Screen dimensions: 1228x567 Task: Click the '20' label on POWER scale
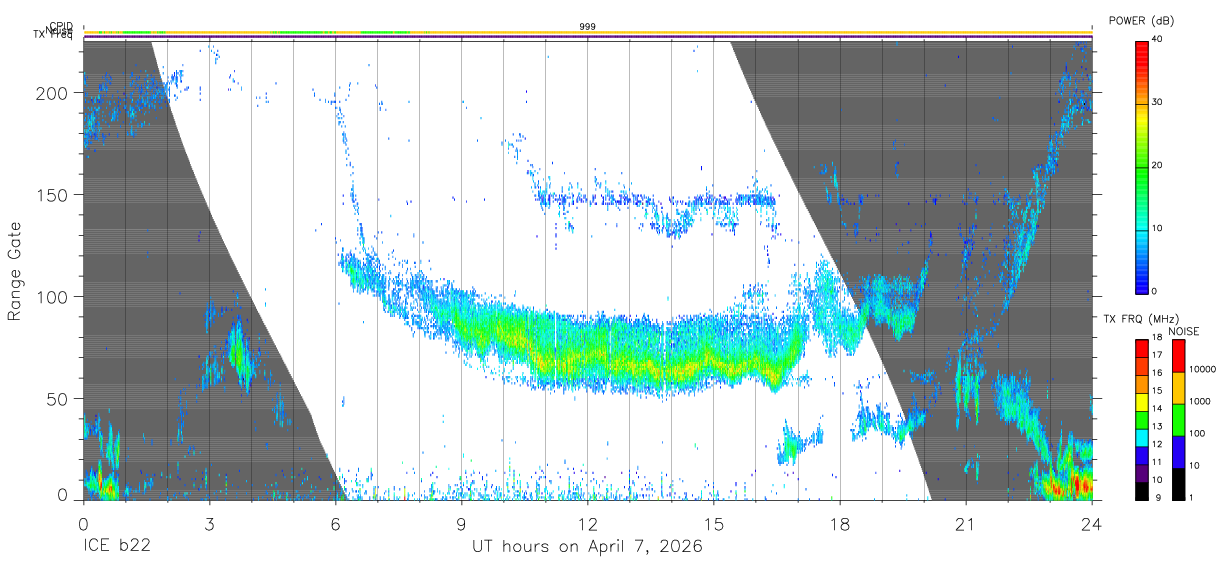point(1158,165)
